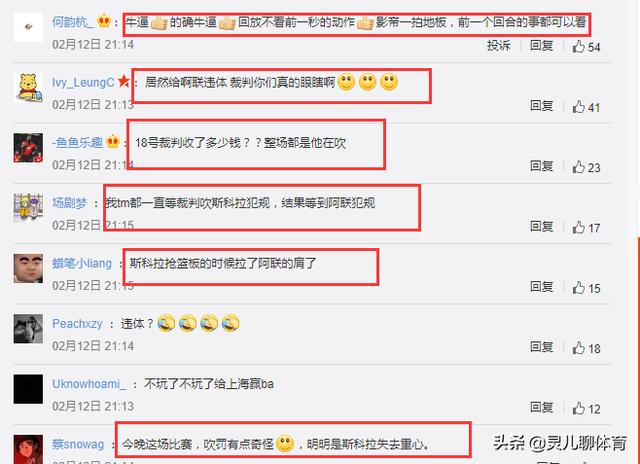Open 蜡笔小liang's username link

click(82, 264)
